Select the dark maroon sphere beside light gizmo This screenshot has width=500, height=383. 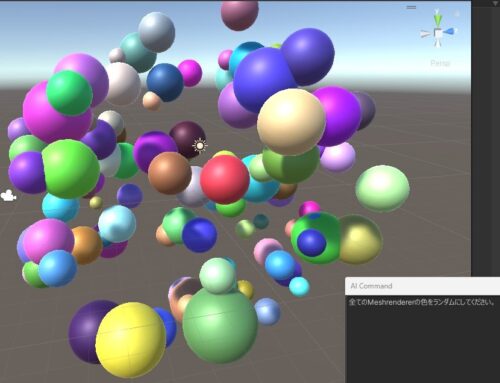click(186, 137)
